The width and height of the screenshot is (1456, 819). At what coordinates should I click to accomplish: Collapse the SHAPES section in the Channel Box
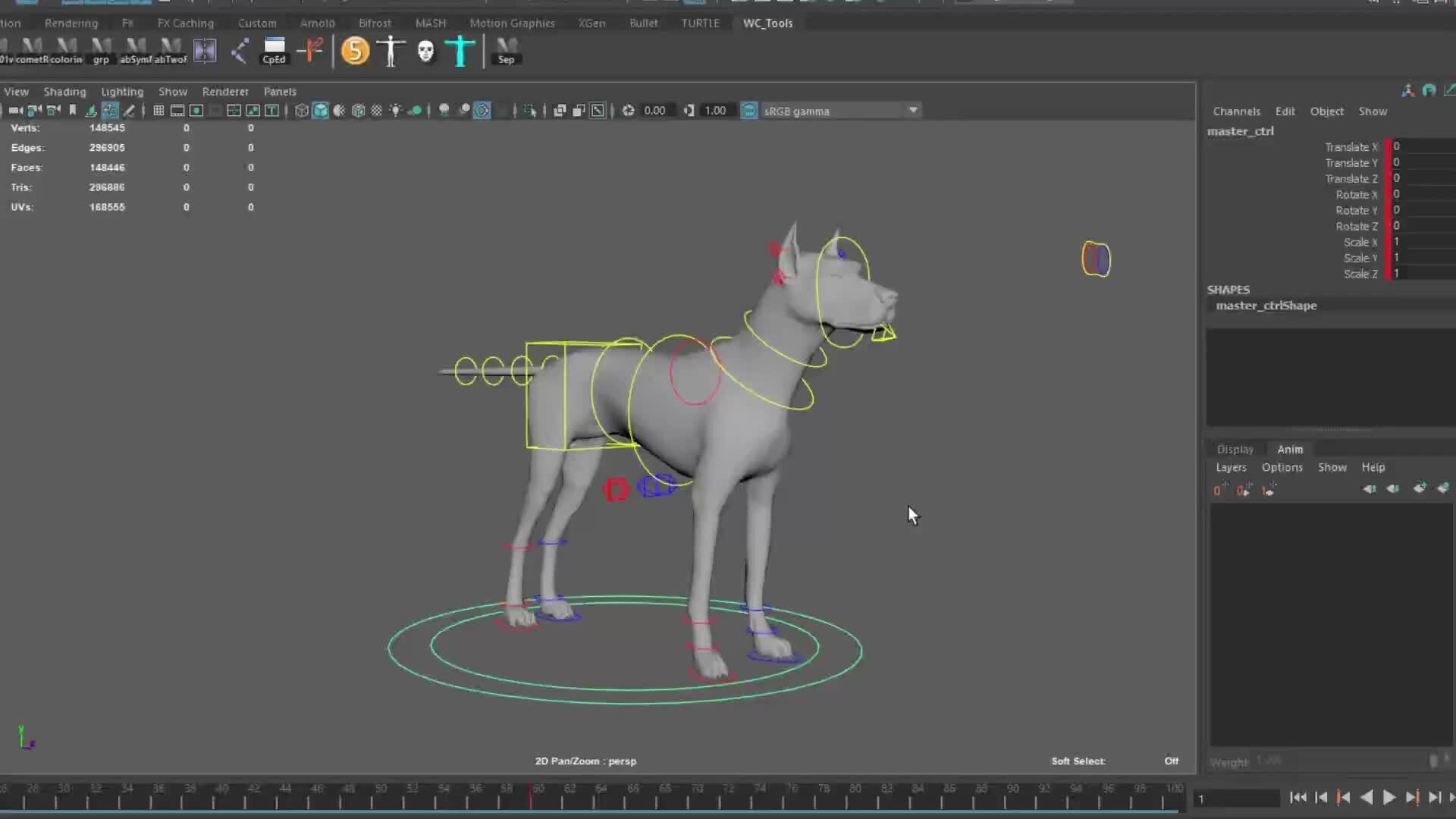(x=1228, y=289)
